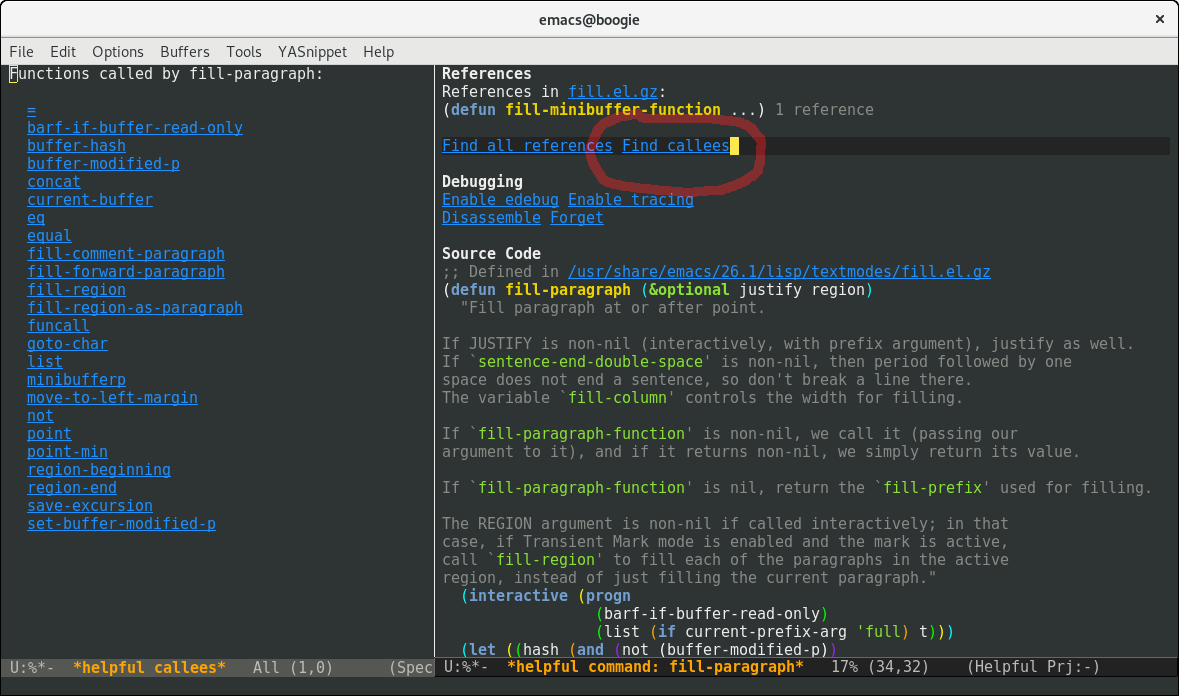Viewport: 1179px width, 696px height.
Task: Follow the fill-comment-paragraph callee link
Action: click(126, 254)
